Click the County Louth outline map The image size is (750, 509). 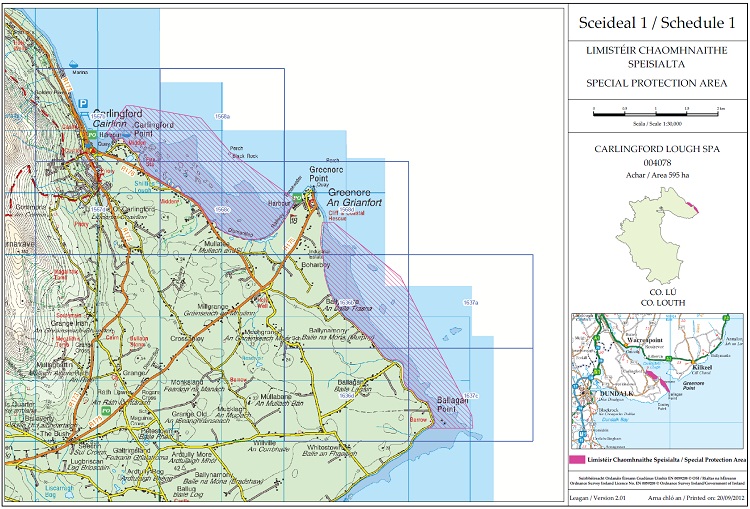coord(657,234)
